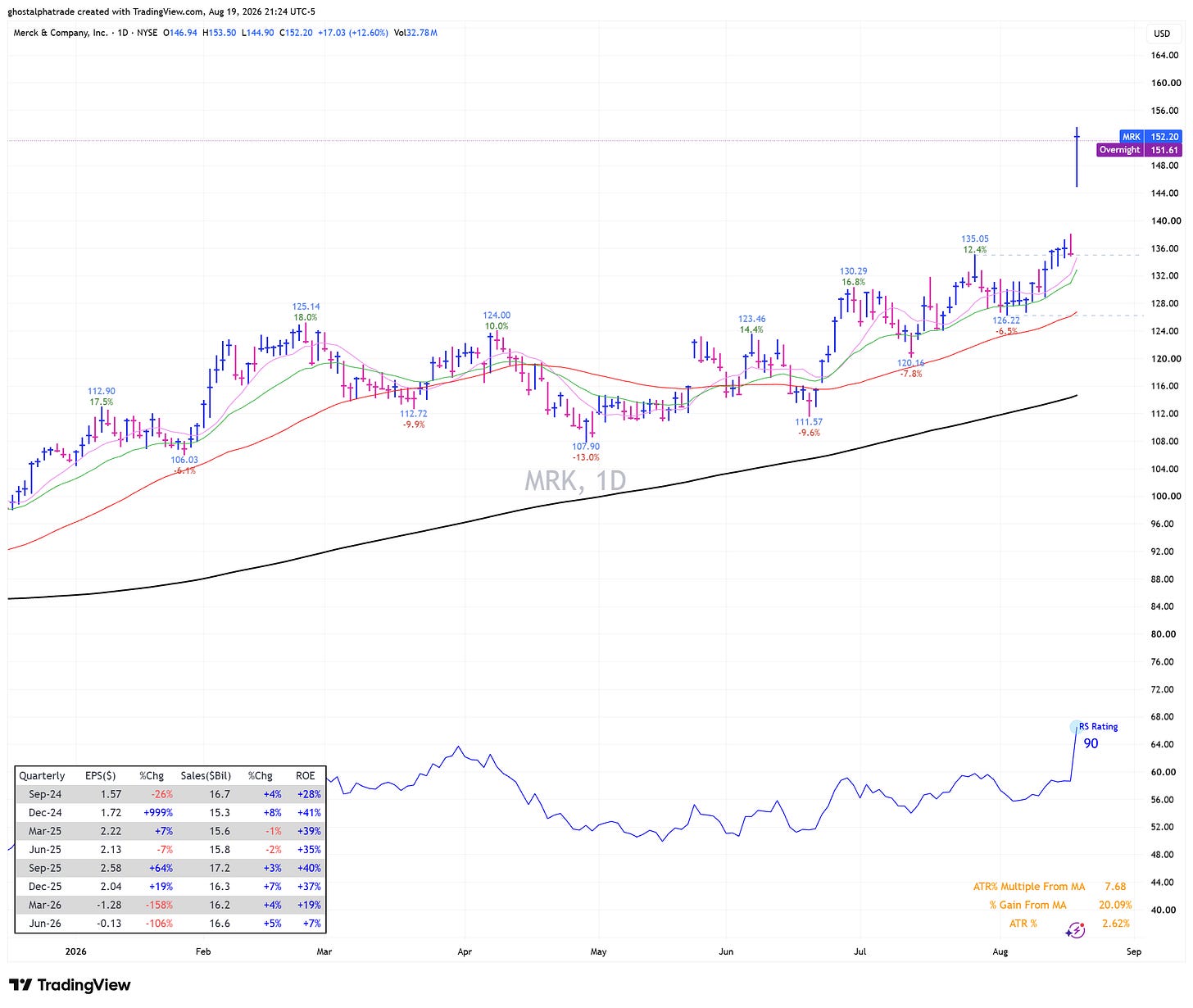Click the ATR% Multiple From MA value 7.68
The width and height of the screenshot is (1193, 1008).
[x=1115, y=887]
